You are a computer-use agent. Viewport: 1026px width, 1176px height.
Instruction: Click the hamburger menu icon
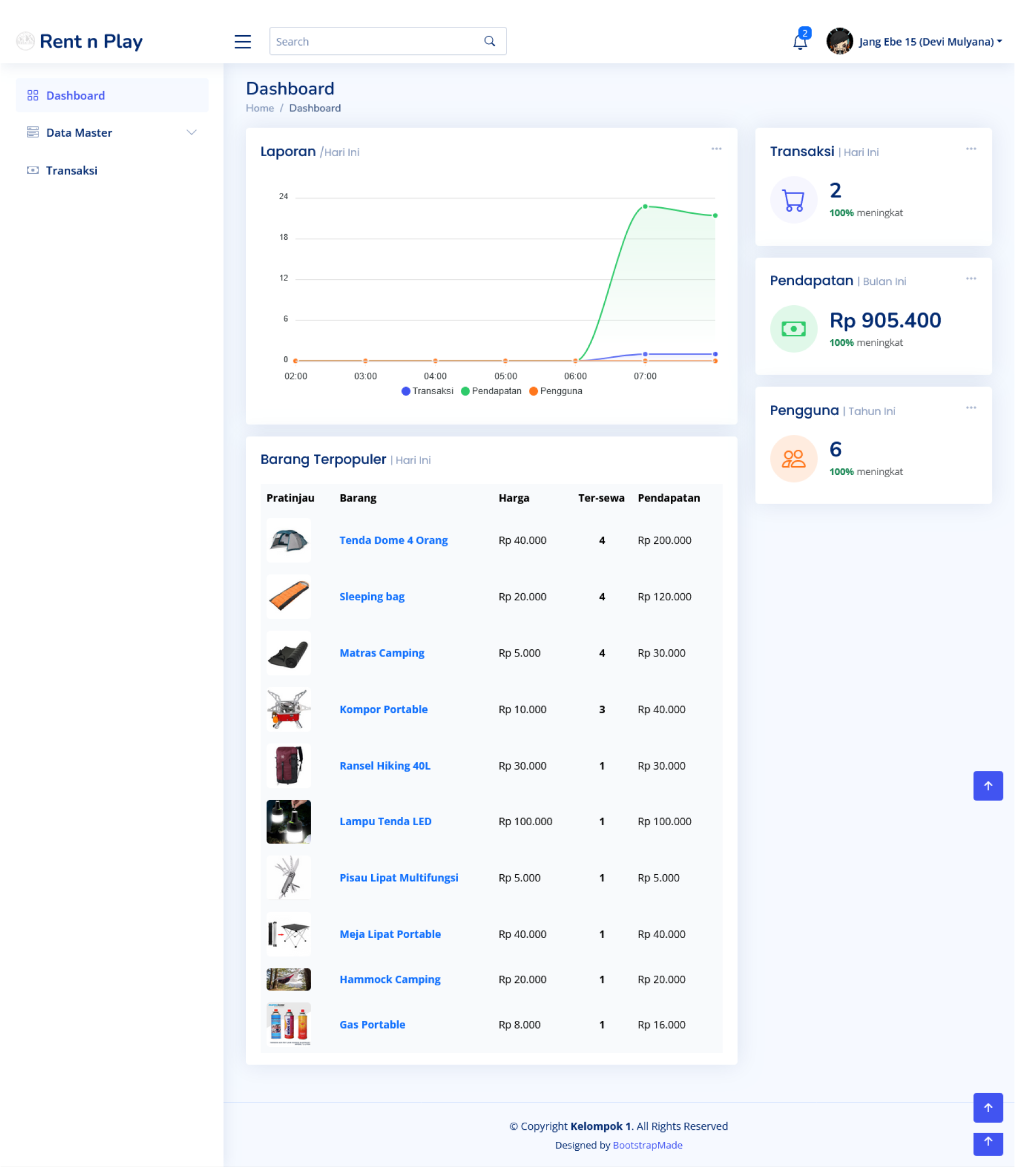click(x=243, y=41)
